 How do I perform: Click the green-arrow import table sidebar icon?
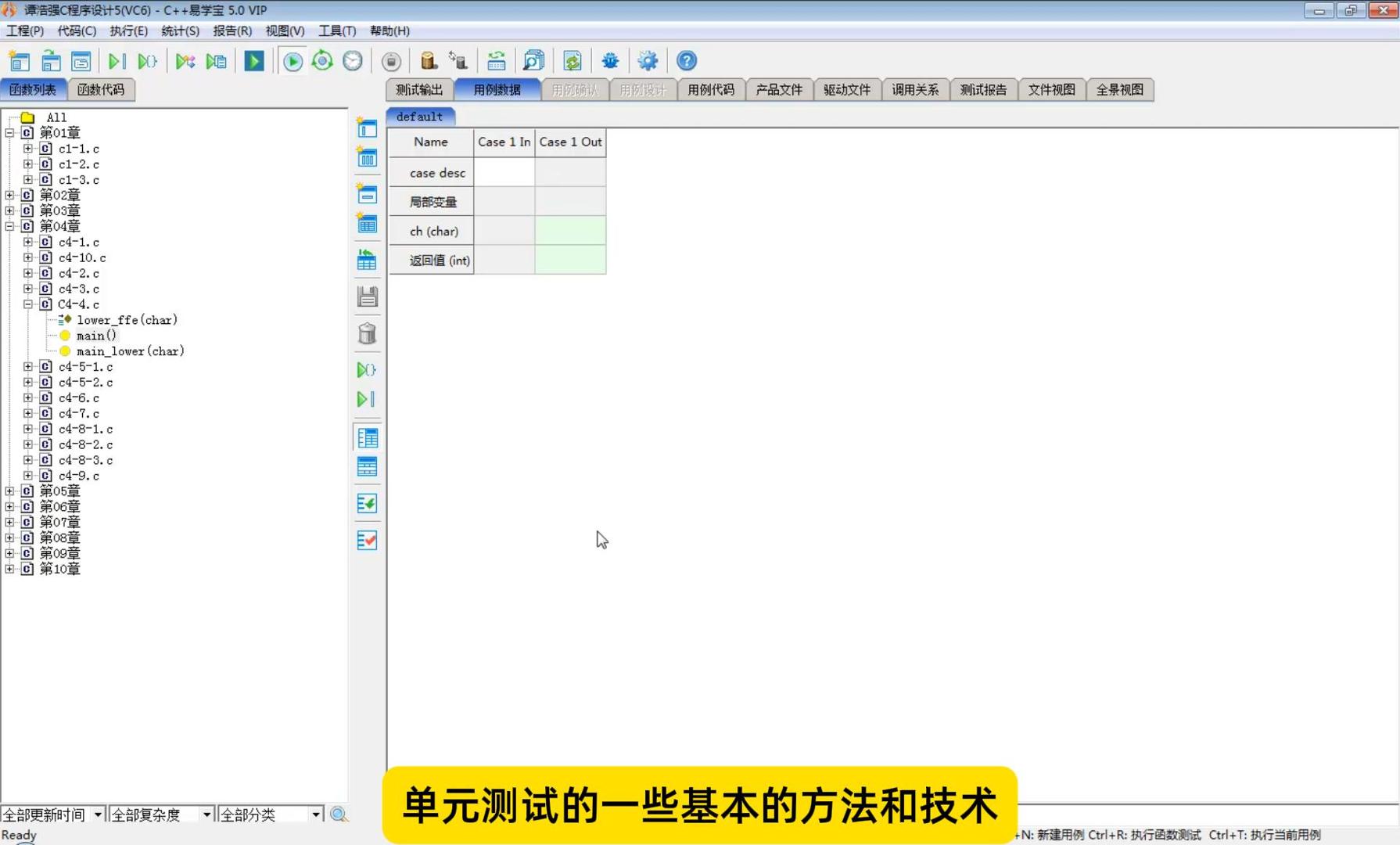[x=367, y=260]
